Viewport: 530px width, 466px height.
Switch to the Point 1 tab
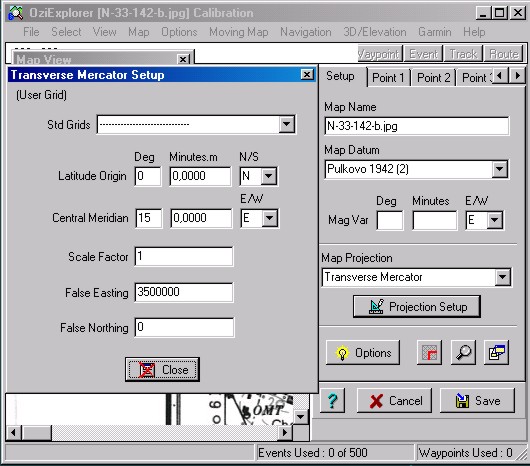388,78
